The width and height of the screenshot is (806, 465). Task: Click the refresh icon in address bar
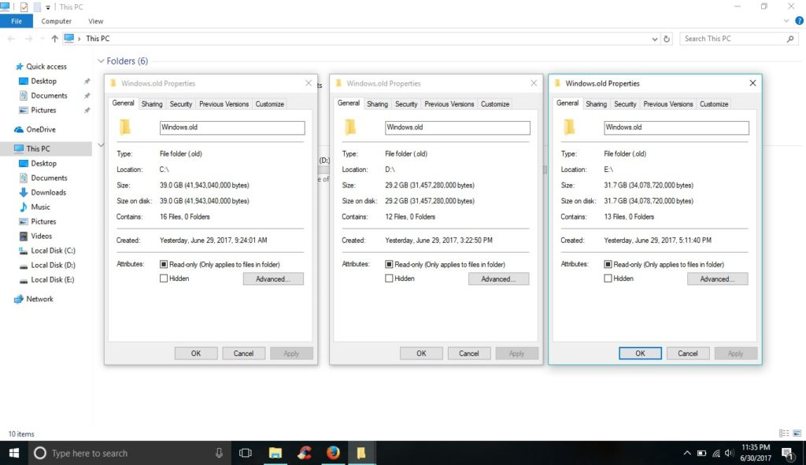667,39
